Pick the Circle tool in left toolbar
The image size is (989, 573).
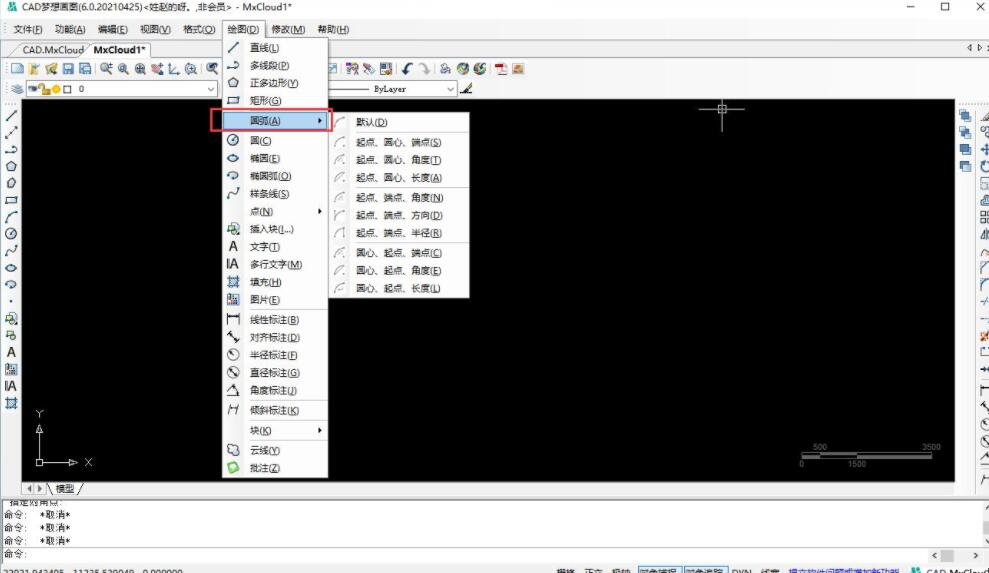11,233
